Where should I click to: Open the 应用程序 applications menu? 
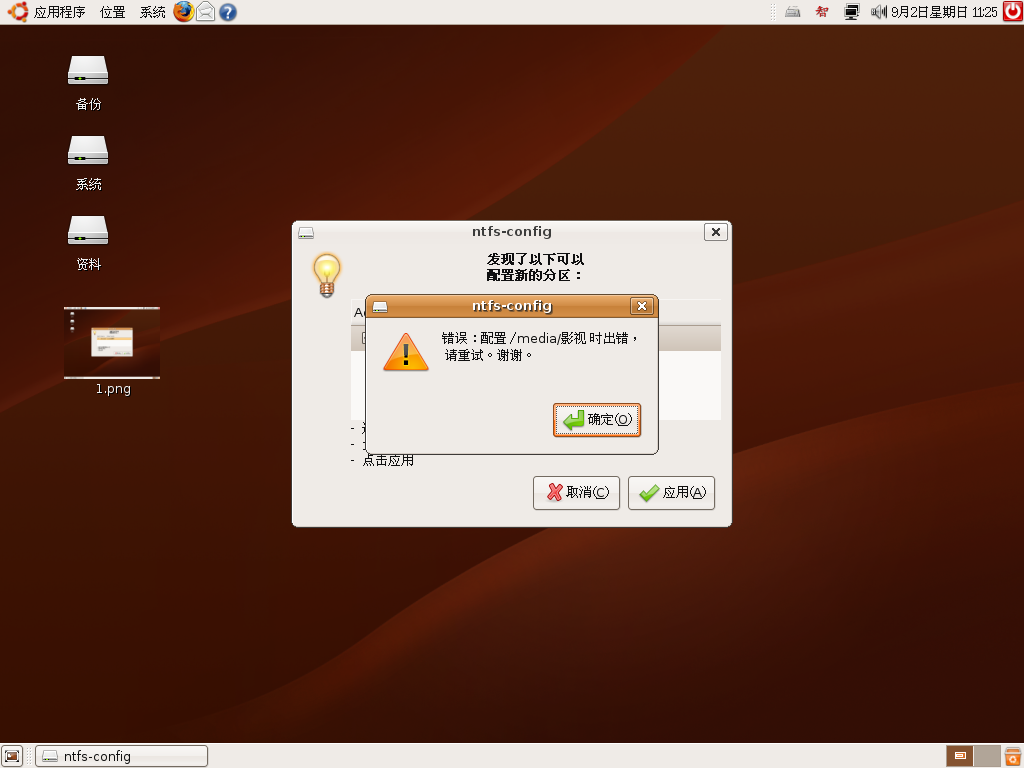59,12
